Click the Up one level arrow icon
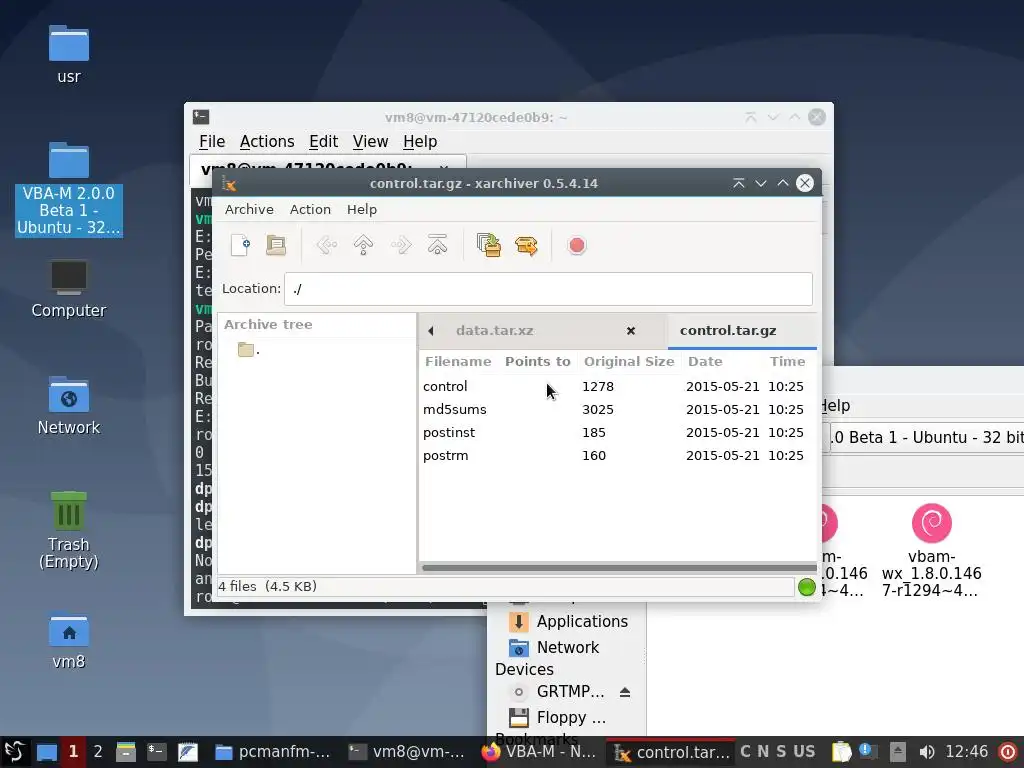This screenshot has width=1024, height=768. [x=363, y=246]
